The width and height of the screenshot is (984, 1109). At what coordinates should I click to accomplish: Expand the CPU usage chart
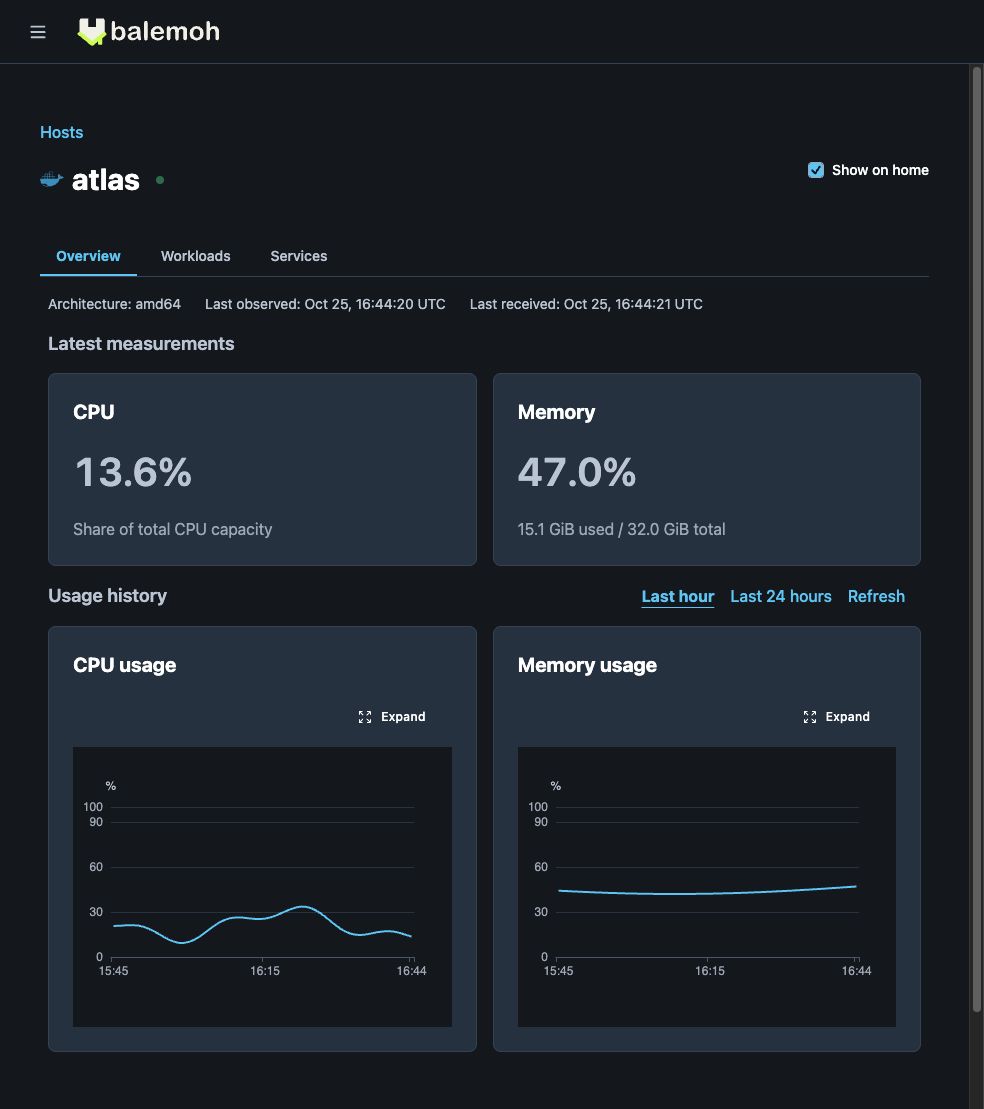[x=392, y=716]
